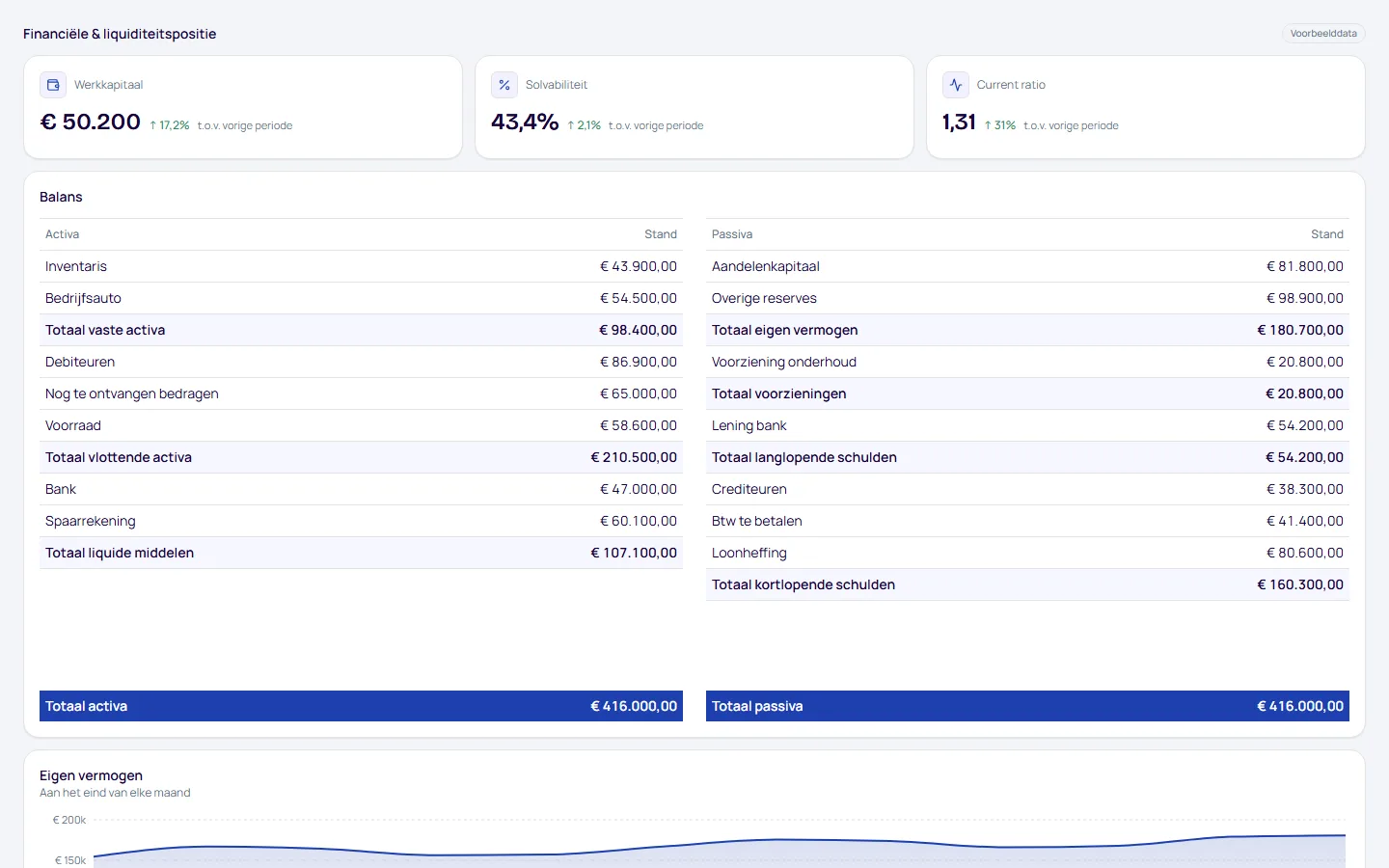Viewport: 1389px width, 868px height.
Task: Click the 17,2% increase indicator
Action: tap(169, 125)
